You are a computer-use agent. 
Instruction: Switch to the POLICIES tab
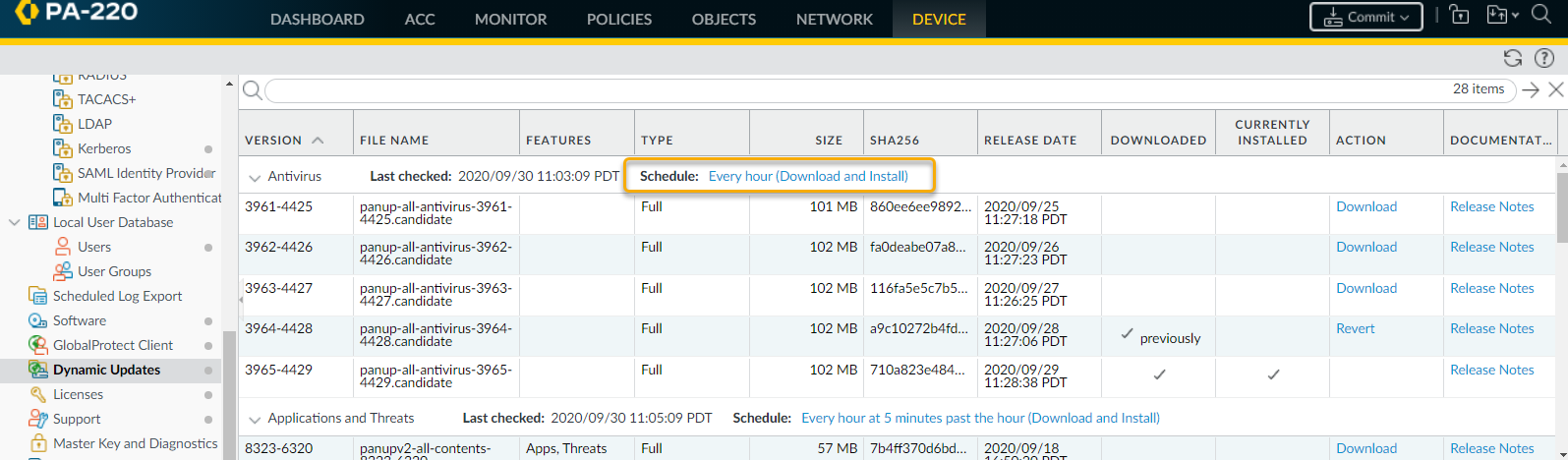(x=618, y=19)
